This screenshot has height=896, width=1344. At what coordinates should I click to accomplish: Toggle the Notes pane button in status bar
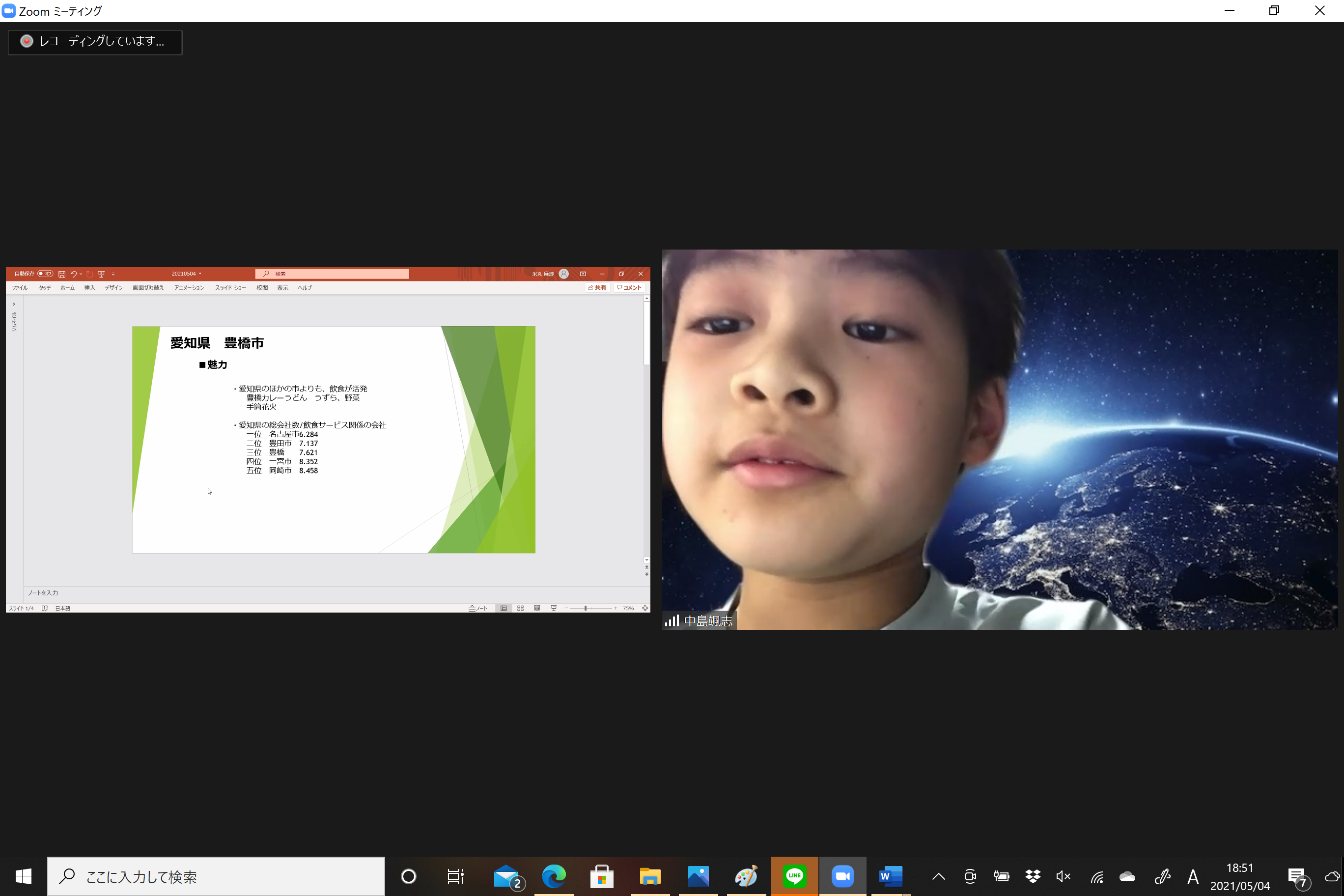click(x=477, y=608)
